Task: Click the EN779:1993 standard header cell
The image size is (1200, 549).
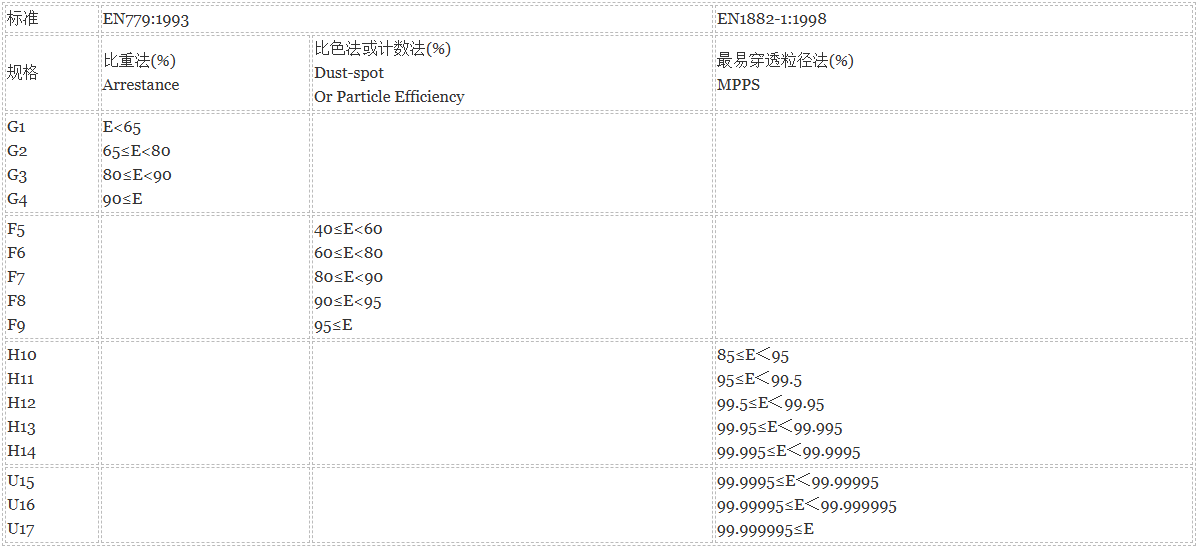Action: 406,18
